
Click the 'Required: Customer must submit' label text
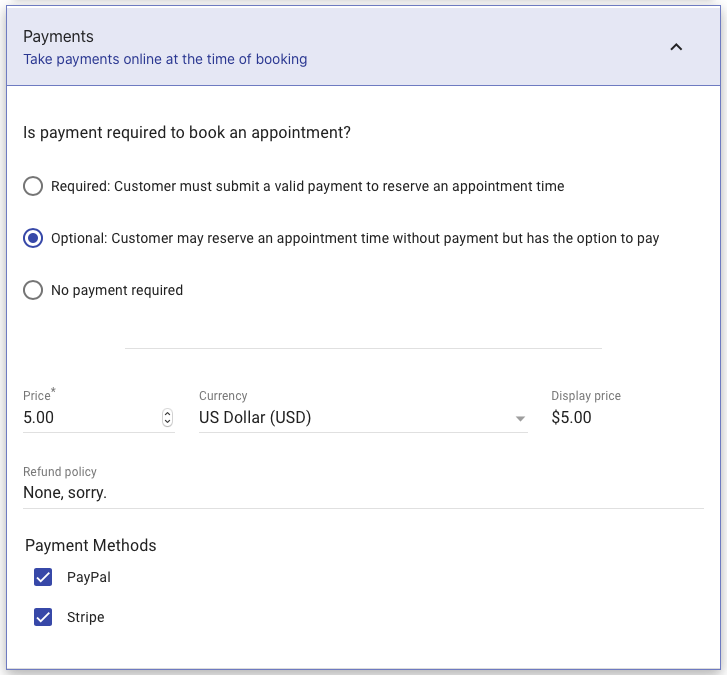[x=307, y=186]
